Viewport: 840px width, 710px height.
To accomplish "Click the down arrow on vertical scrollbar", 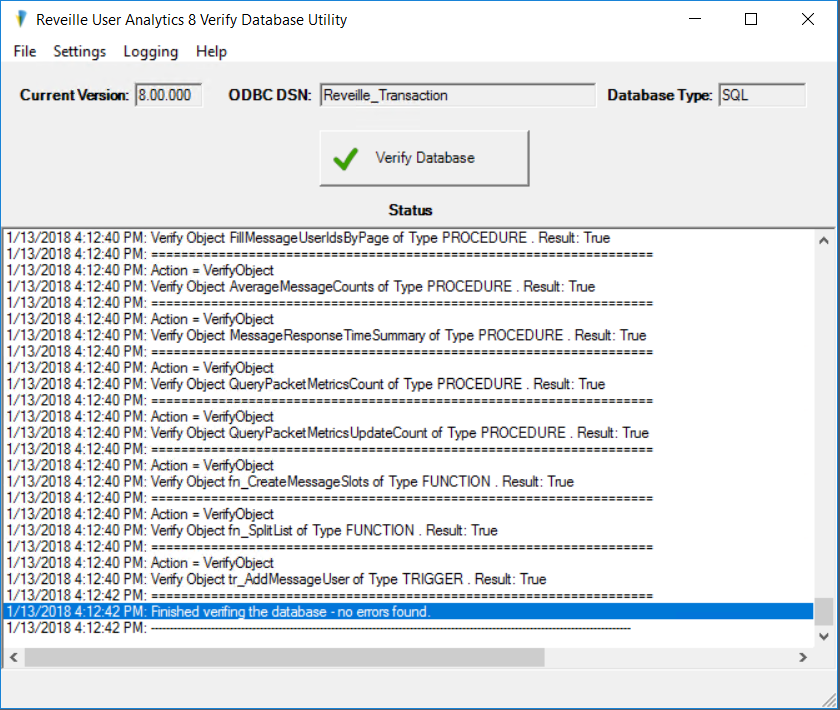I will pyautogui.click(x=824, y=636).
